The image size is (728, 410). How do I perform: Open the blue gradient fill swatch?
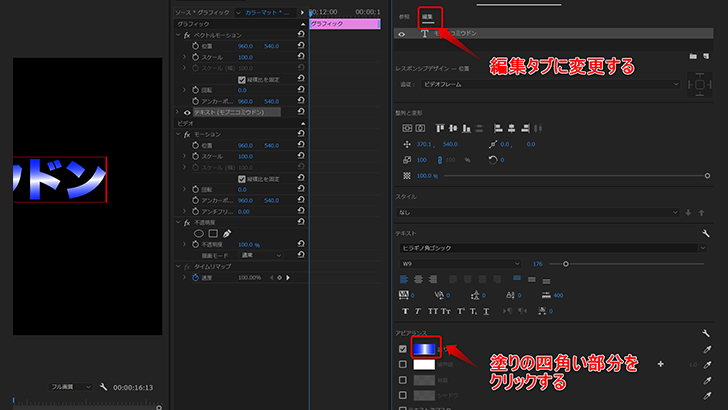(424, 349)
